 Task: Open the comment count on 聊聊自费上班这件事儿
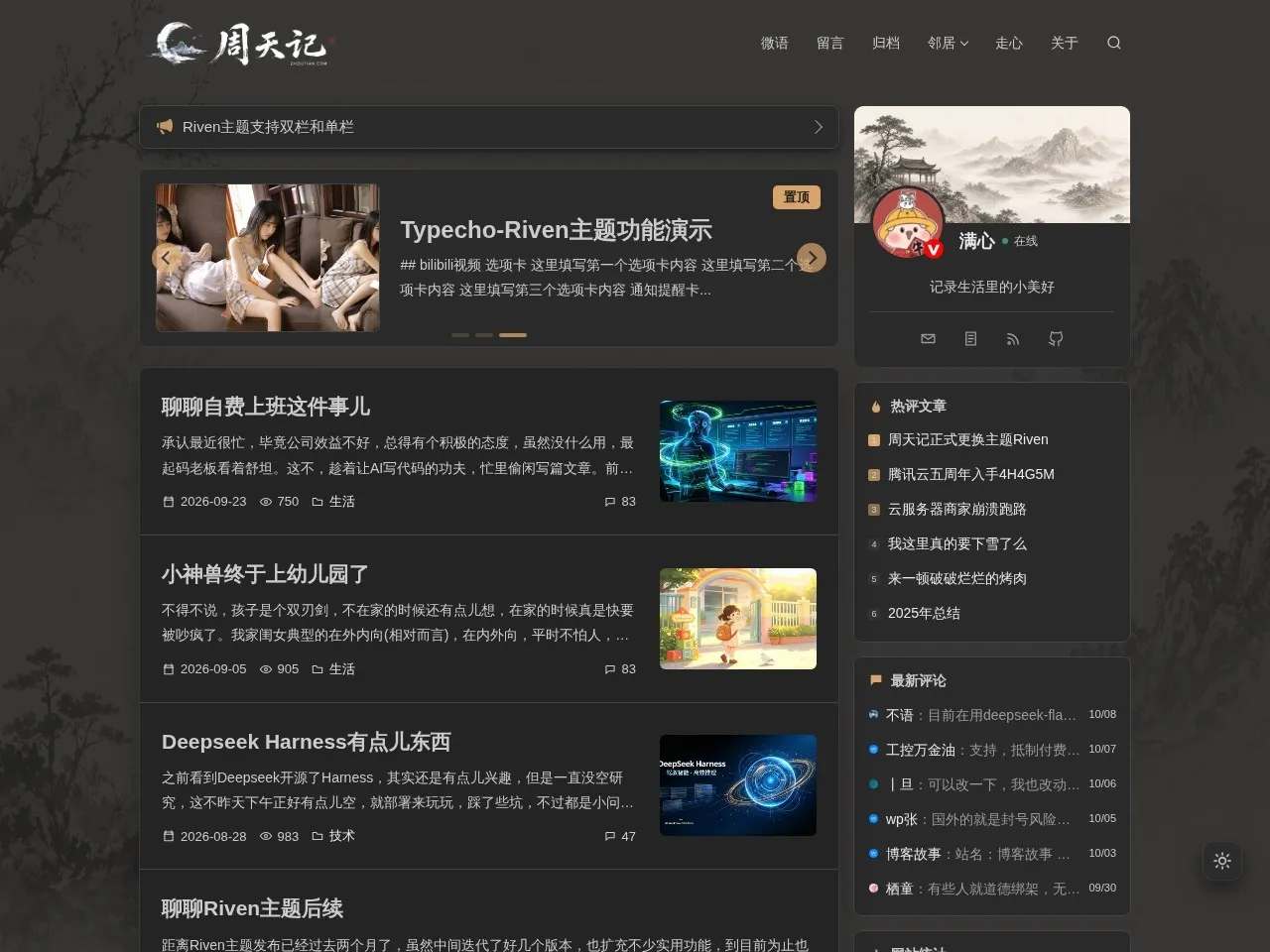(x=620, y=502)
